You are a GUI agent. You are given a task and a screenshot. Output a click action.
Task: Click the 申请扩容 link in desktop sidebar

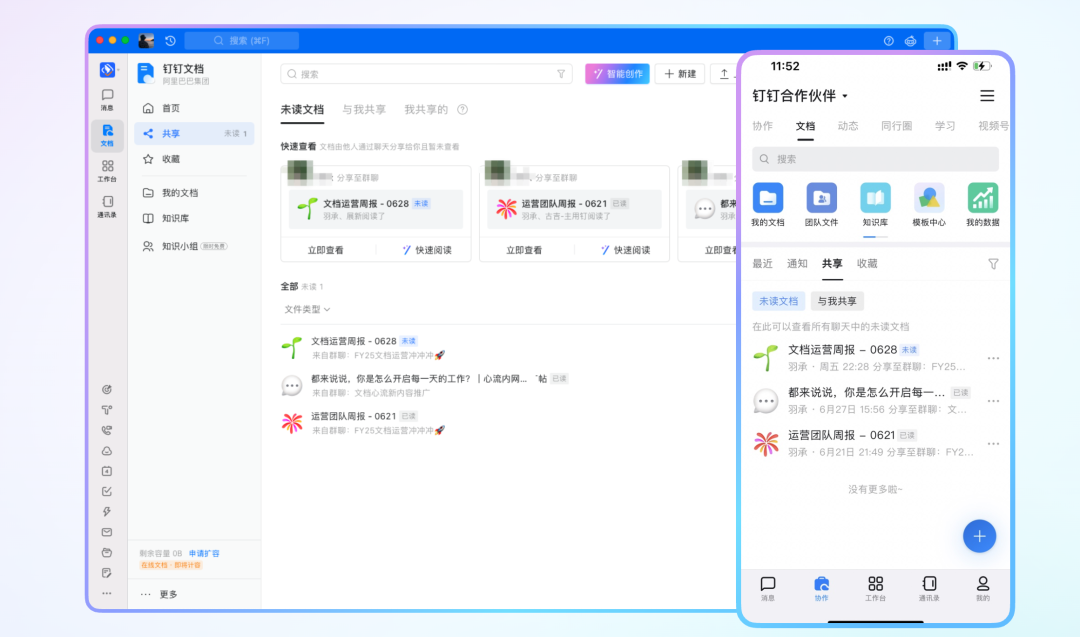204,553
